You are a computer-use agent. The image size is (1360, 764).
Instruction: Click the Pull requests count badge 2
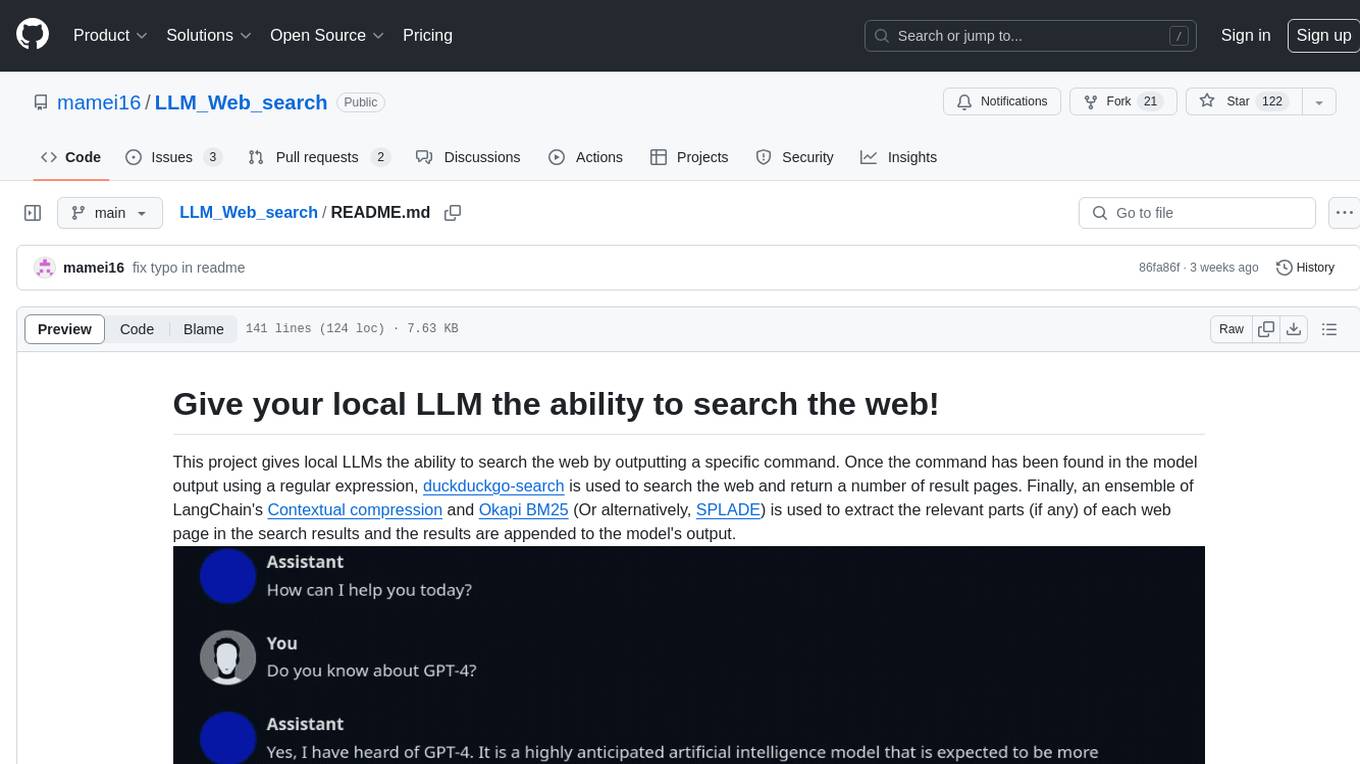[380, 157]
